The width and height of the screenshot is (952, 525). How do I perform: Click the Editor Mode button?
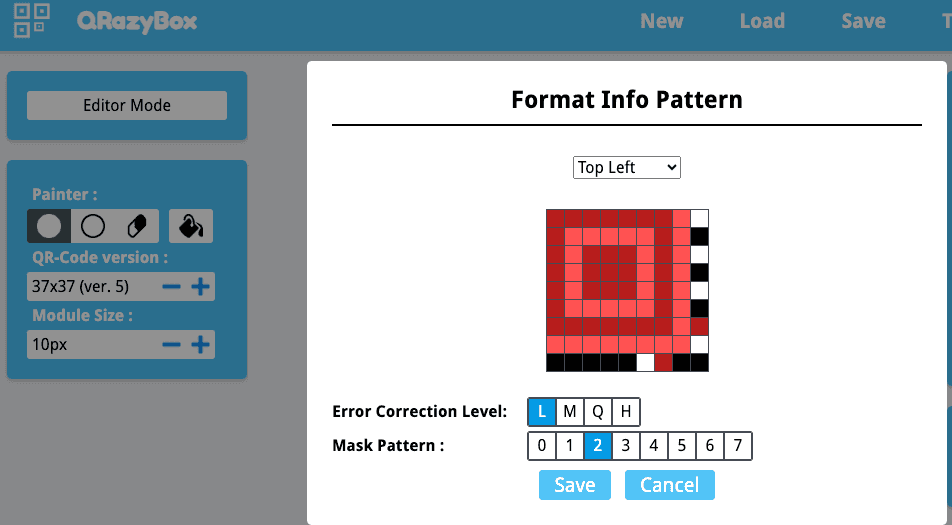(x=127, y=105)
